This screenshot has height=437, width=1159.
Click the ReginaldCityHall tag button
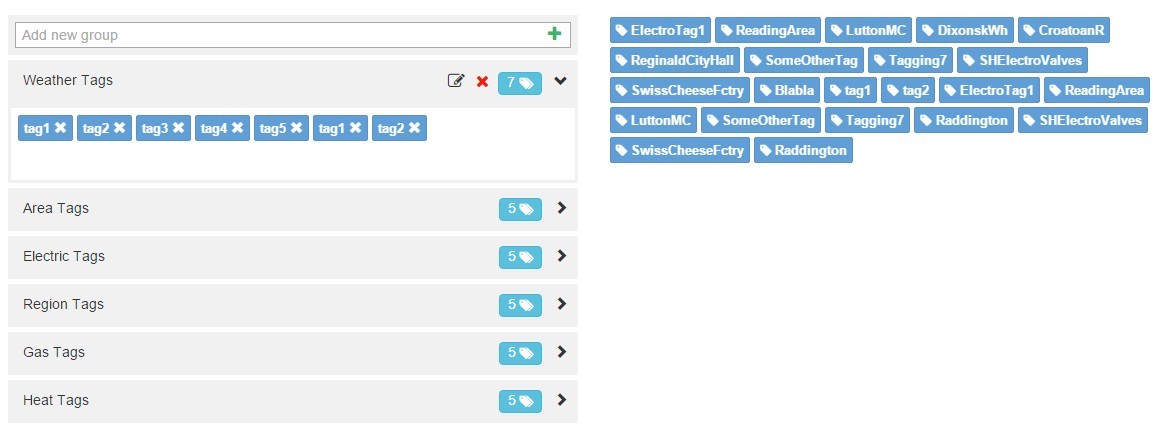tap(675, 60)
